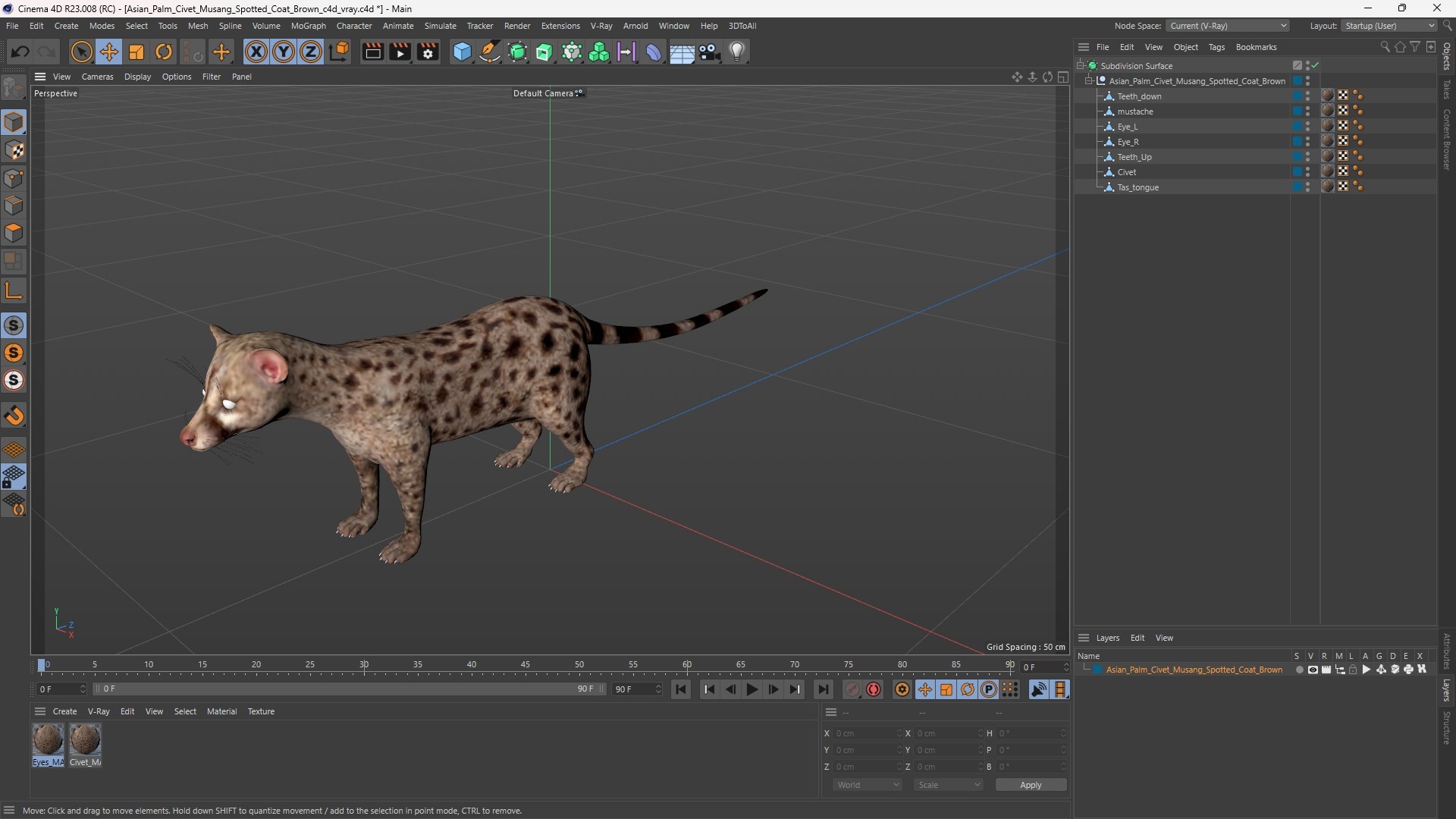Open the World coordinate system dropdown
The height and width of the screenshot is (819, 1456).
point(868,785)
